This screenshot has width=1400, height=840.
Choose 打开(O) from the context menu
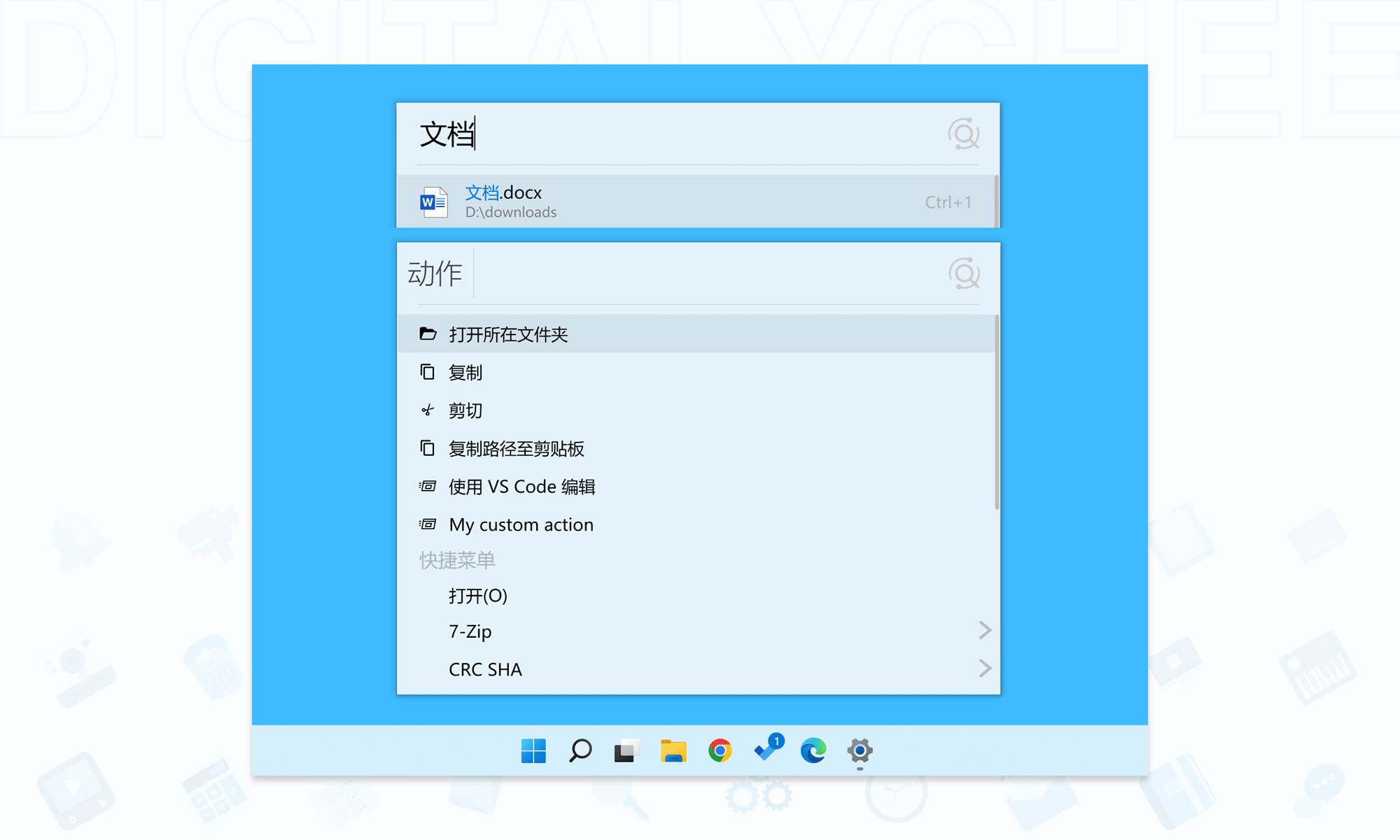[x=478, y=596]
